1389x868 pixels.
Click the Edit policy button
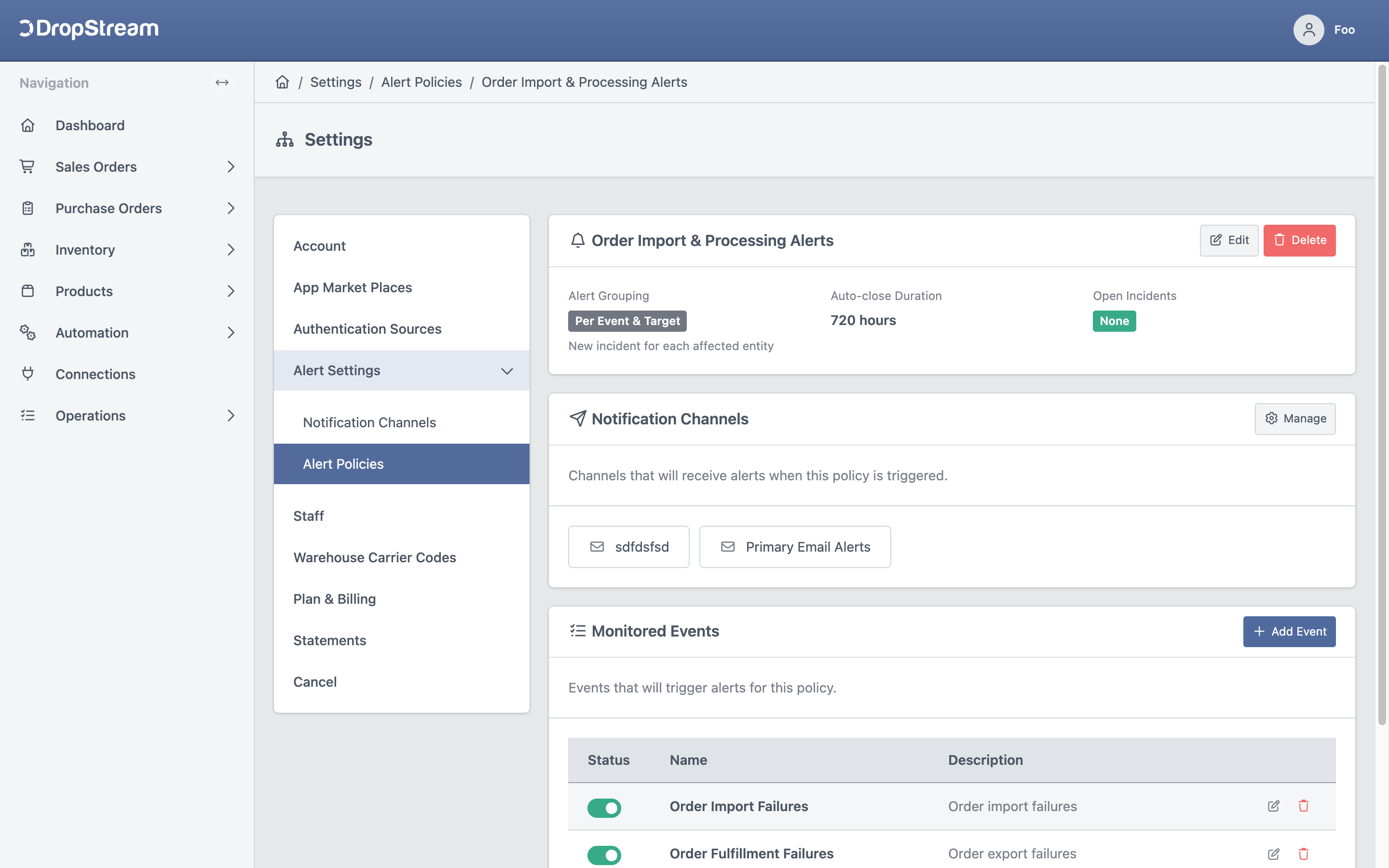(x=1229, y=240)
